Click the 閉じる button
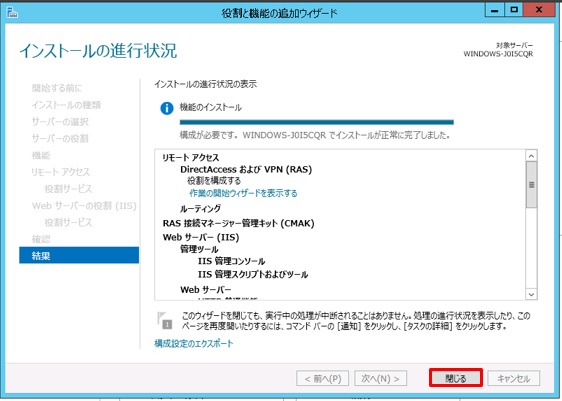562x401 pixels. (456, 378)
